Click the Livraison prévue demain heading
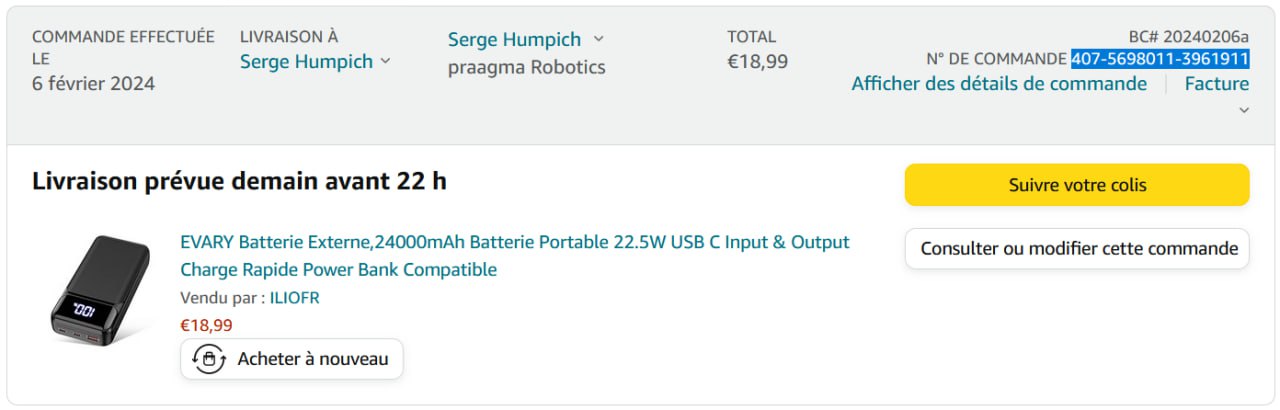The width and height of the screenshot is (1280, 410). pos(239,181)
